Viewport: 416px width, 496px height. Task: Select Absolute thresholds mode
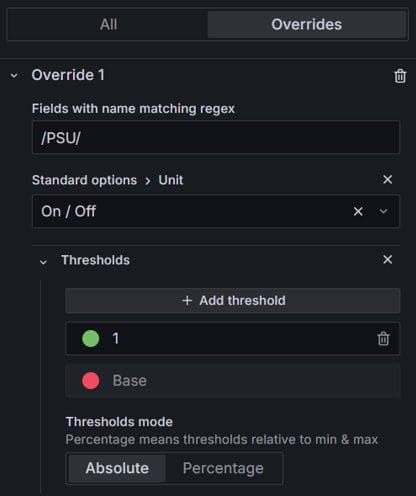coord(117,468)
